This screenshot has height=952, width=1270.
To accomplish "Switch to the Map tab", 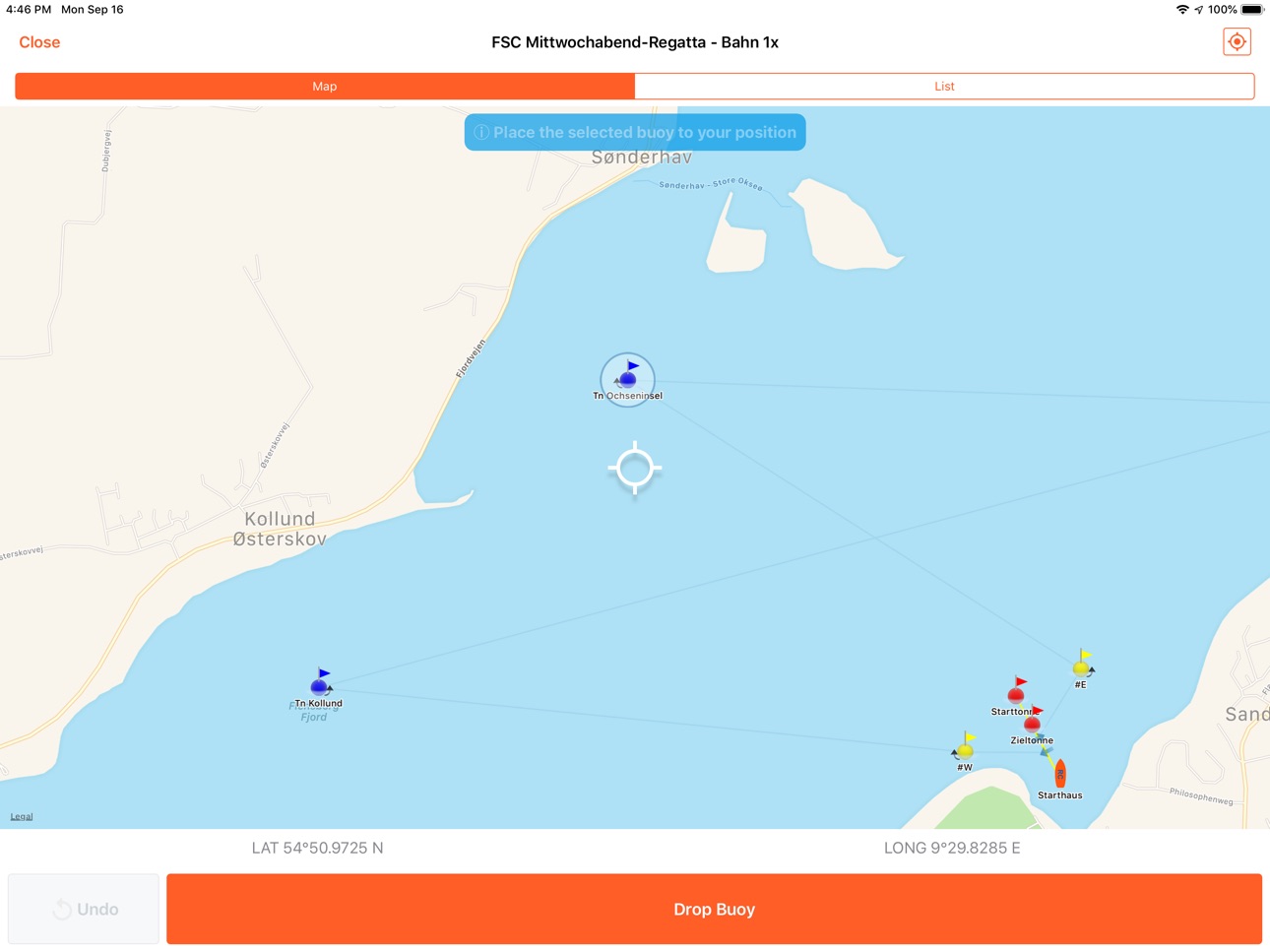I will point(325,87).
